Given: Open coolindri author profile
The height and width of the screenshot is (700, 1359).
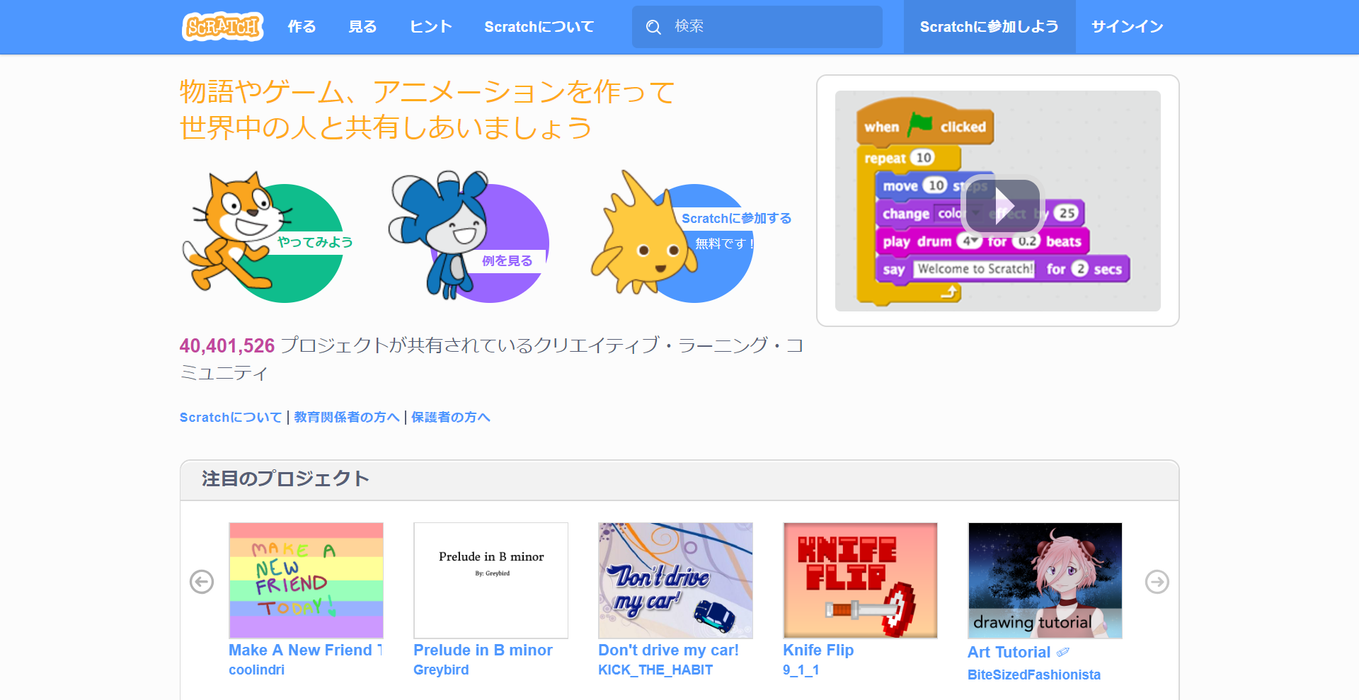Looking at the screenshot, I should 257,670.
